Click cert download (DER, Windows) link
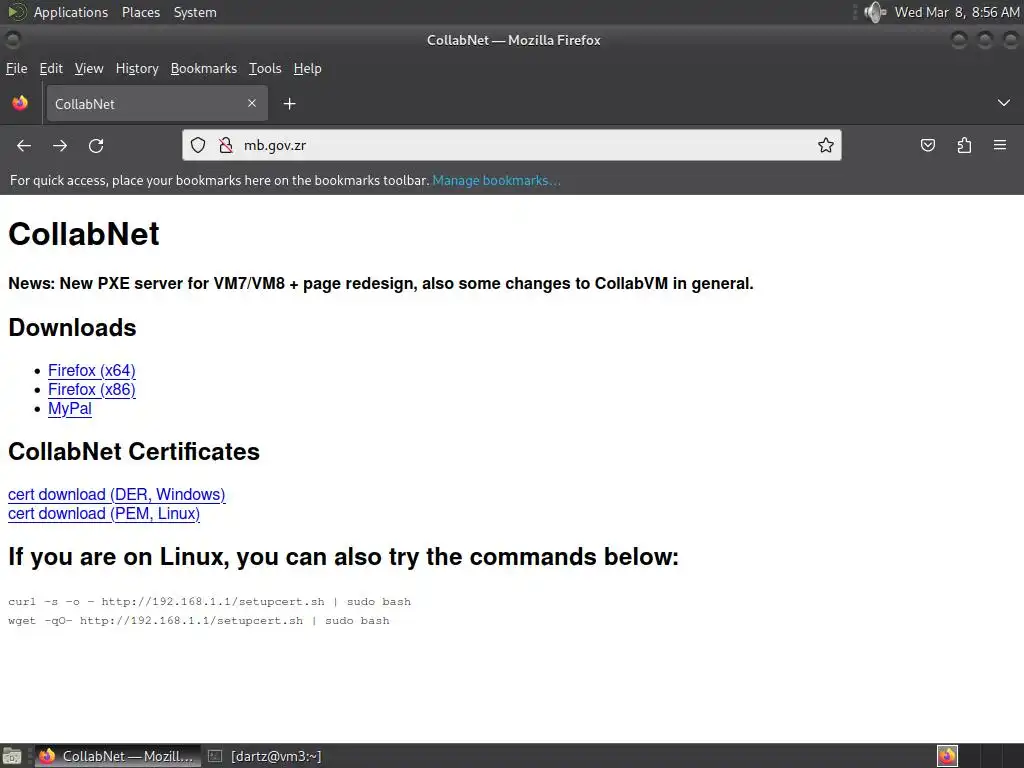Viewport: 1024px width, 768px height. pyautogui.click(x=117, y=494)
